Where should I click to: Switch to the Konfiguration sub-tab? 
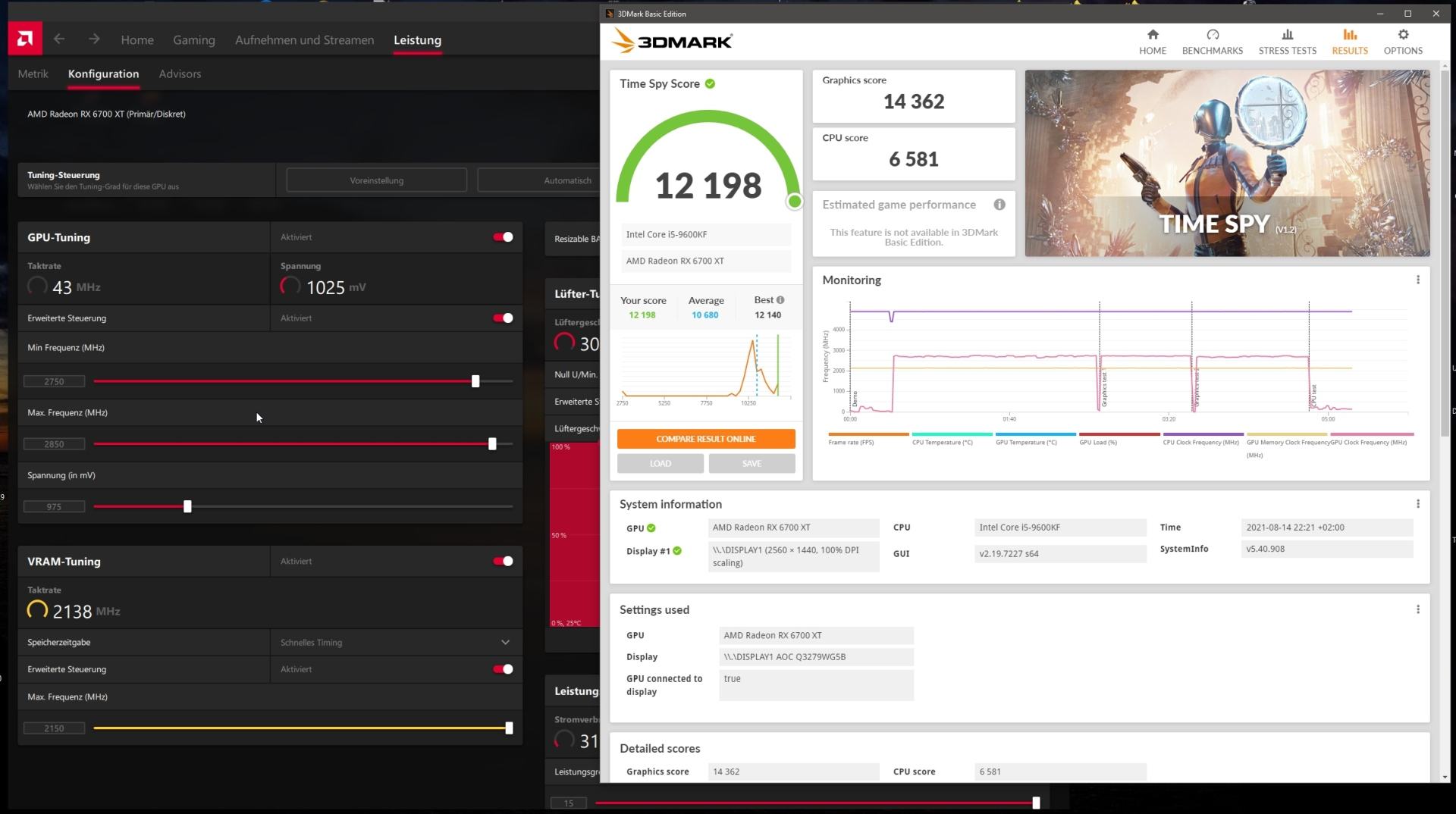tap(103, 74)
